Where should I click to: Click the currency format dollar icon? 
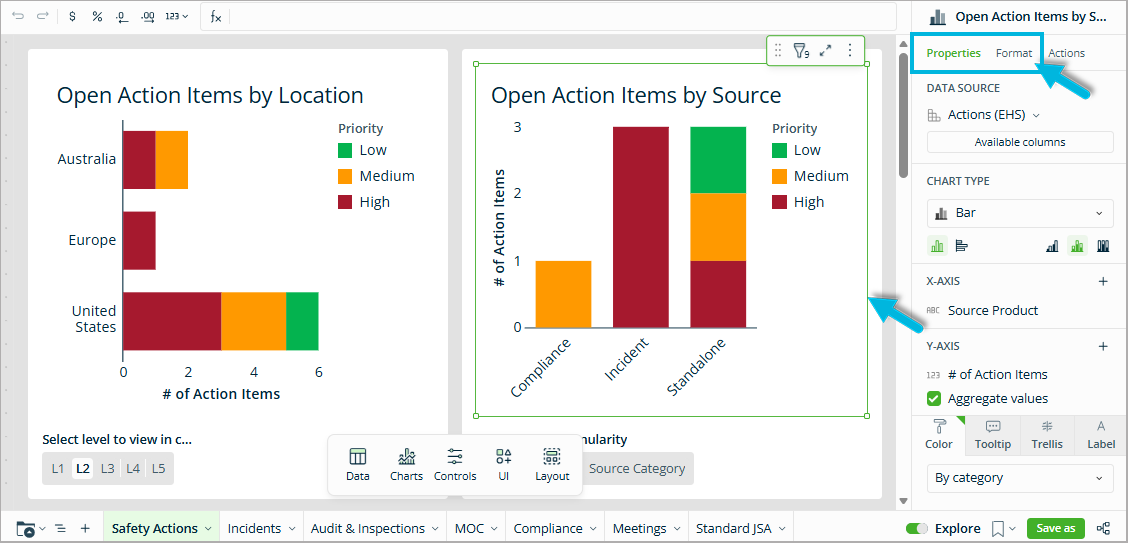click(x=72, y=16)
